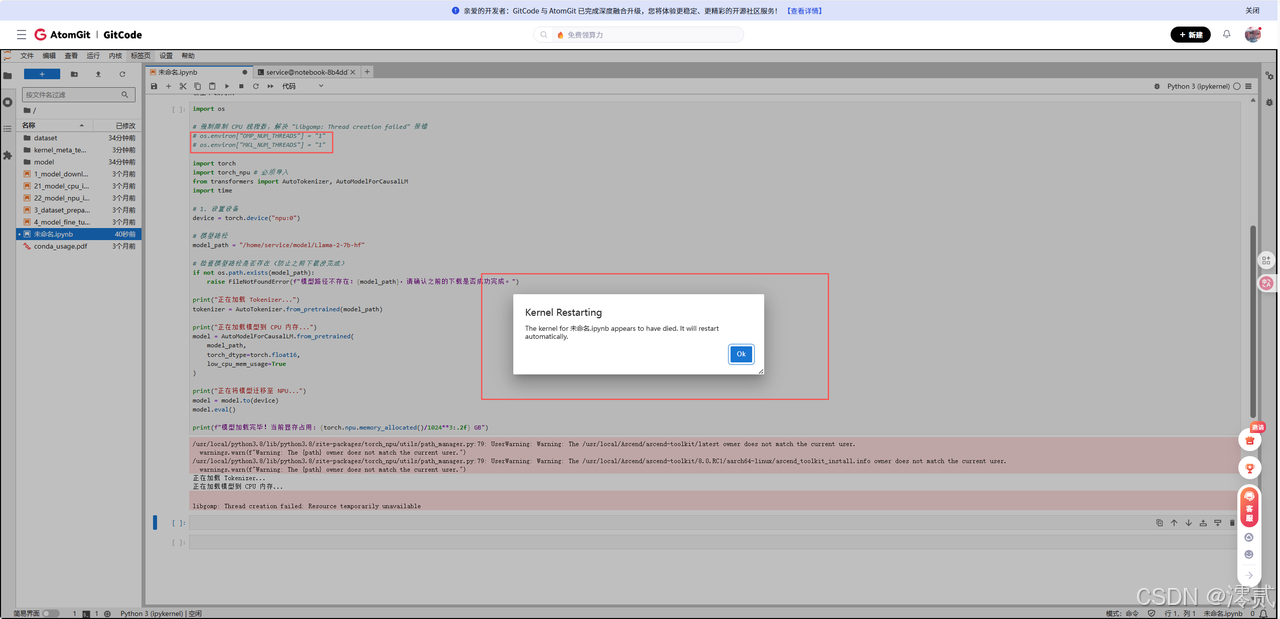Select 1_model_downl... notebook file
This screenshot has height=619, width=1280.
click(80, 174)
